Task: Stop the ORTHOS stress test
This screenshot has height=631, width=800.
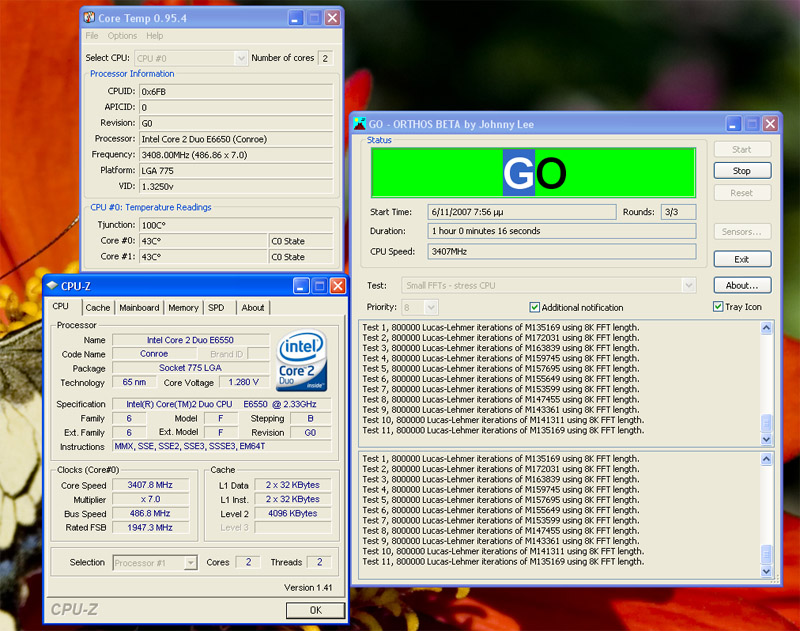Action: pyautogui.click(x=742, y=171)
